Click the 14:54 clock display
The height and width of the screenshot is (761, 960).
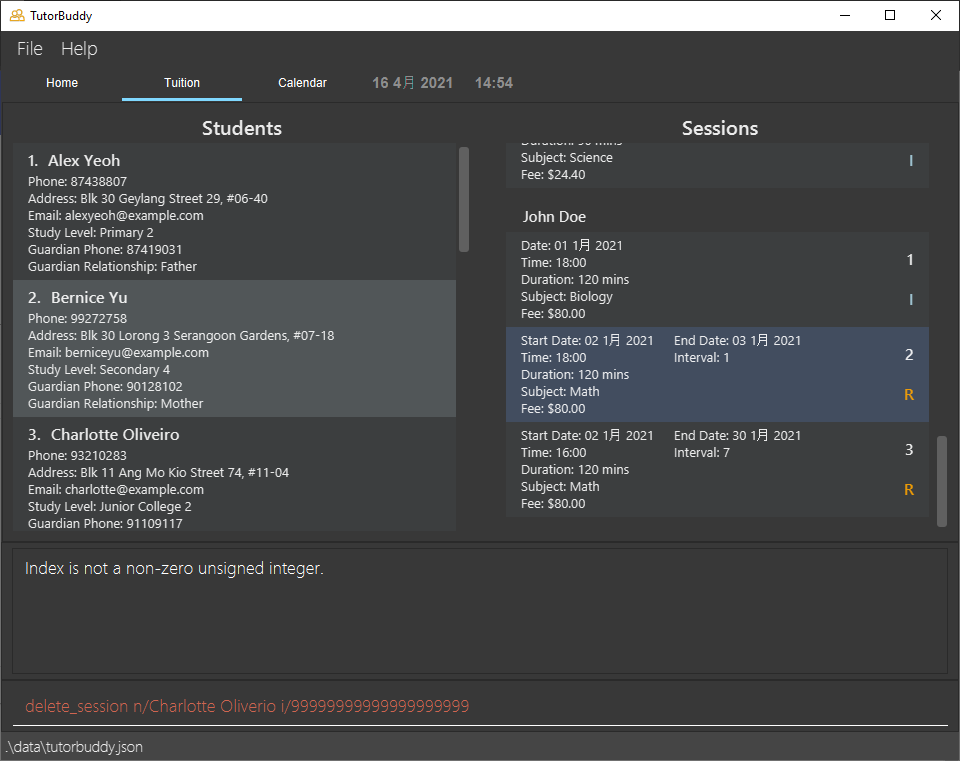click(x=494, y=83)
